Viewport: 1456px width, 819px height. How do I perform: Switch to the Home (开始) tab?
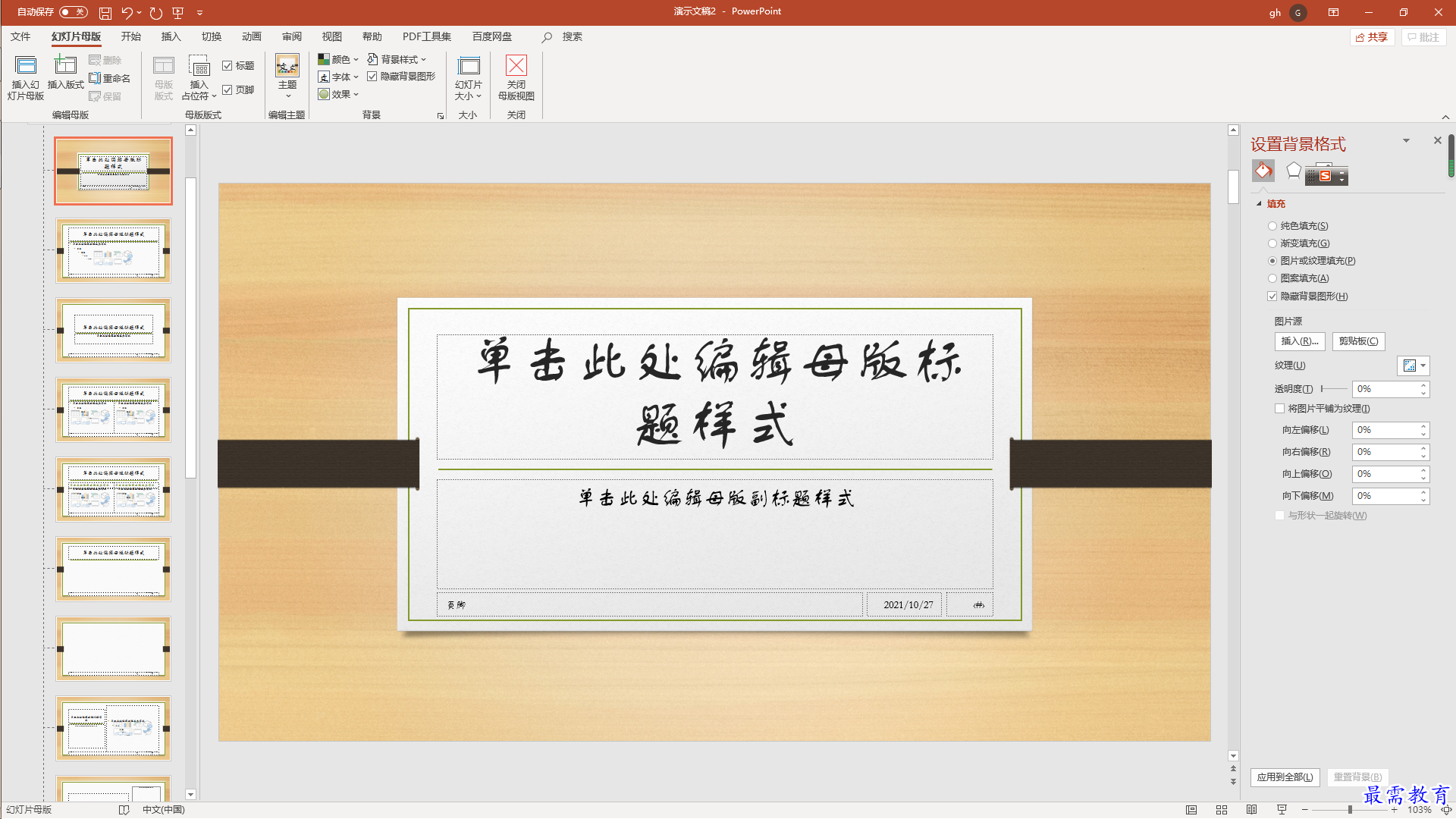tap(131, 36)
